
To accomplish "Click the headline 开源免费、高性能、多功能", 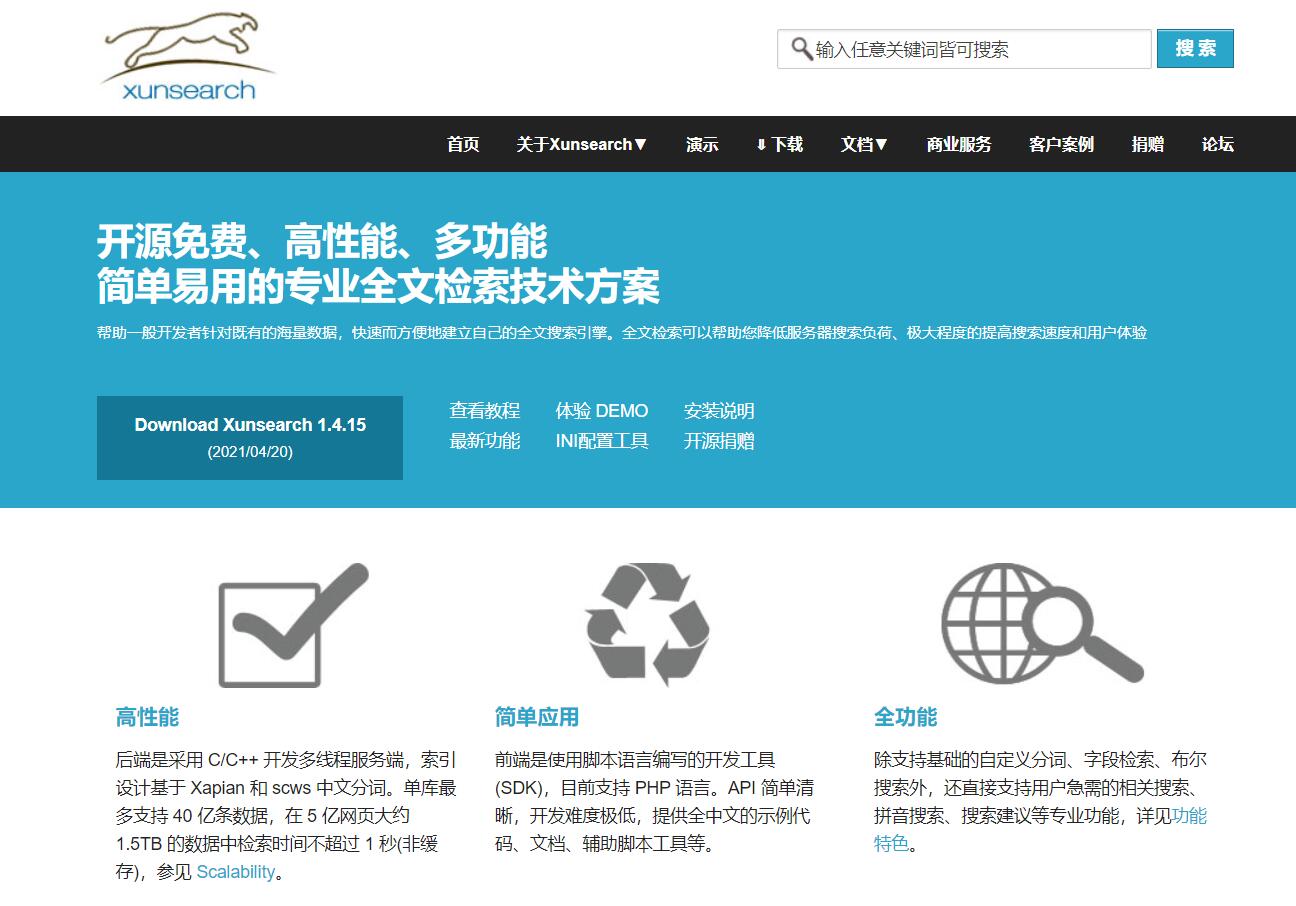I will pos(322,242).
